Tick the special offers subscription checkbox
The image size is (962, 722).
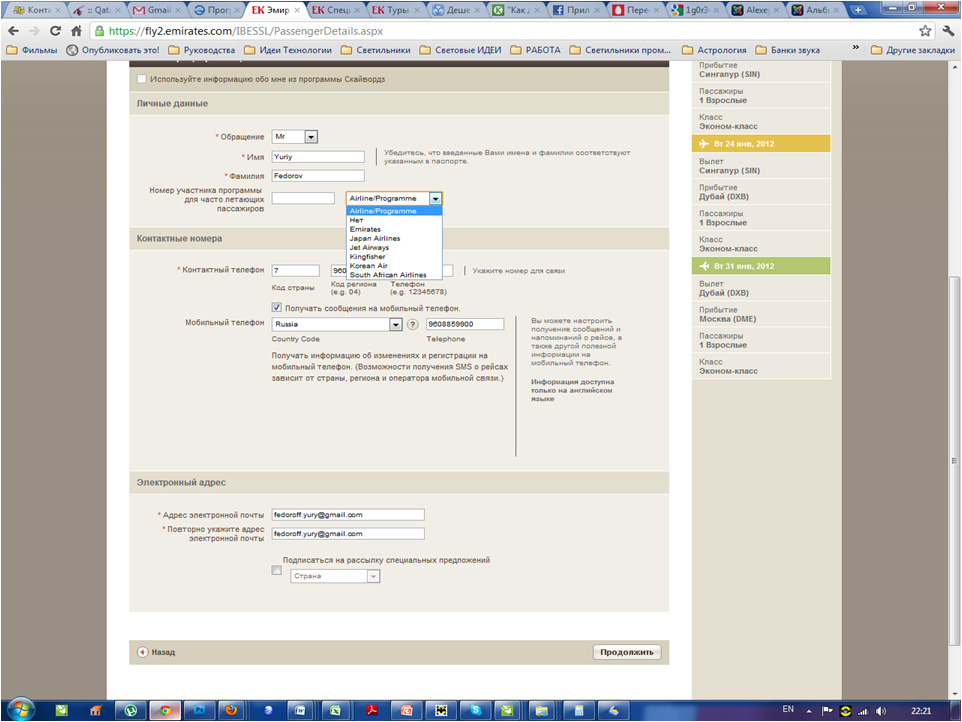pyautogui.click(x=277, y=570)
